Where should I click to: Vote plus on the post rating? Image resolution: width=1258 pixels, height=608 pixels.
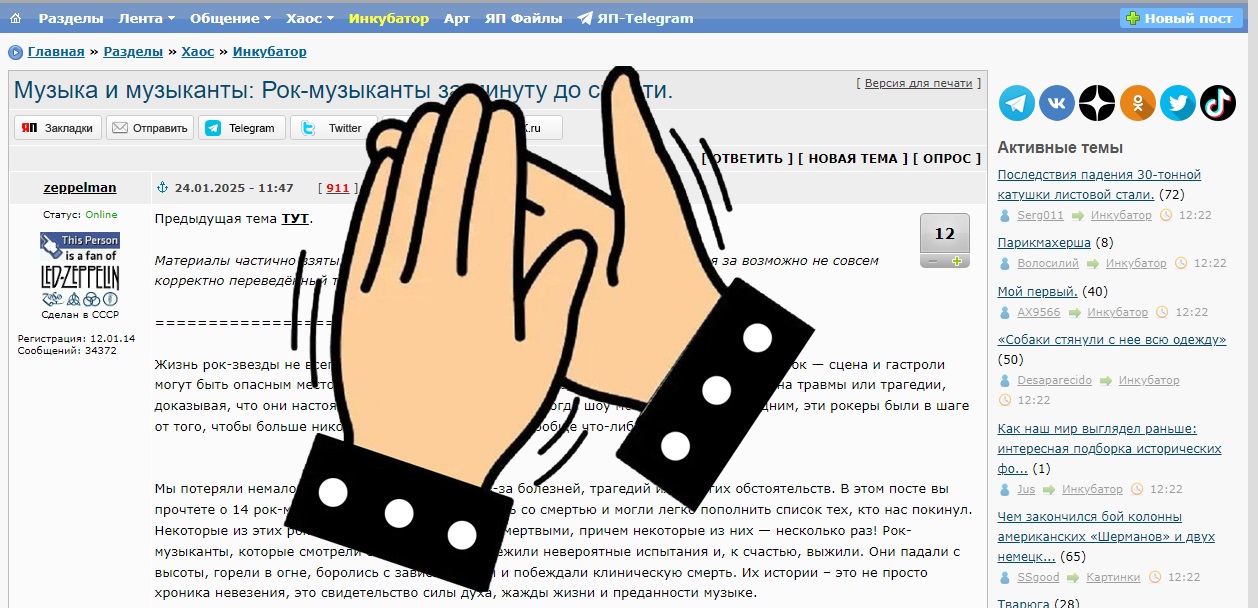coord(957,261)
